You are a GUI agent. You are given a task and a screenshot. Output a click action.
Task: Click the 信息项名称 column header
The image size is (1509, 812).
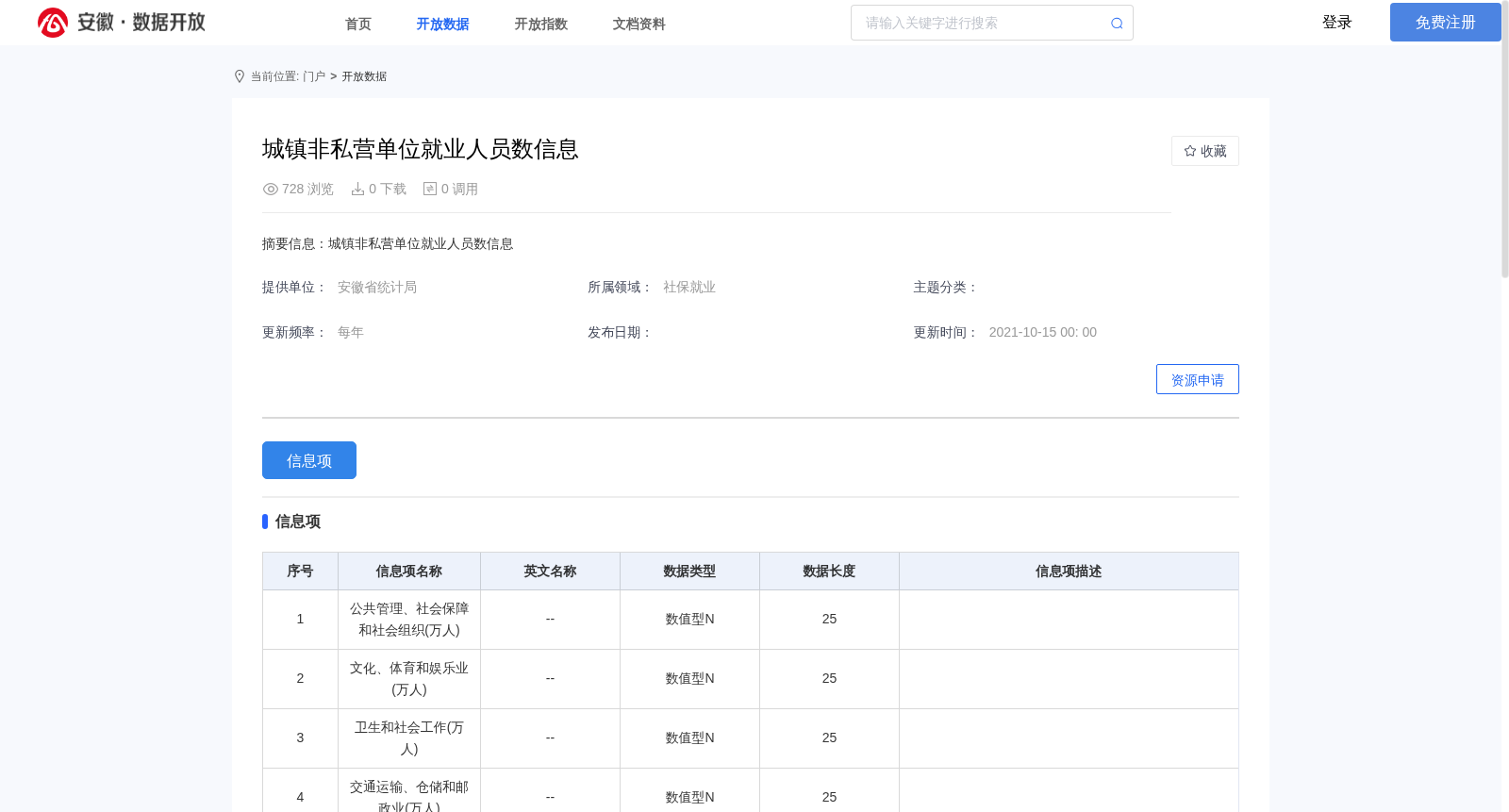[x=409, y=572]
